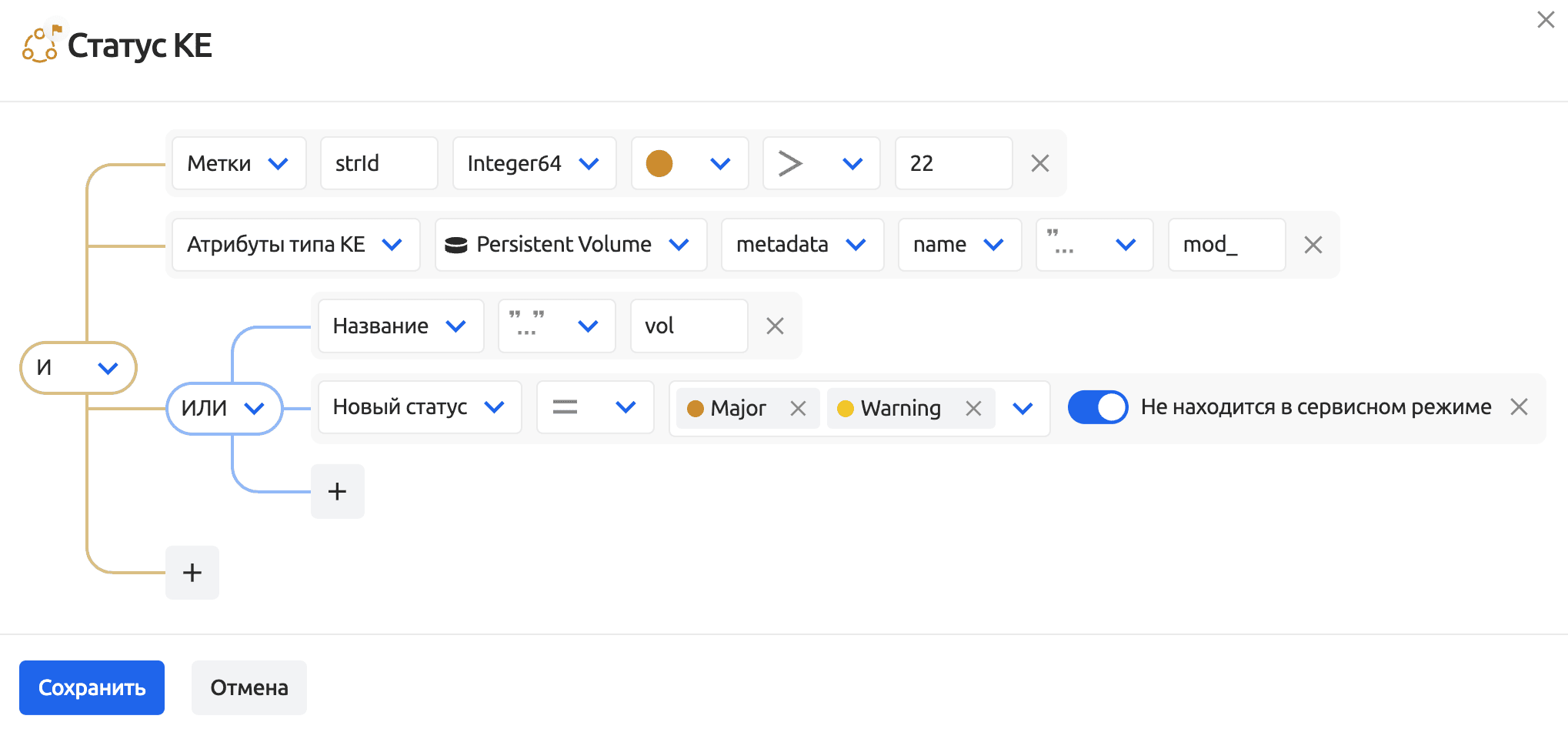Remove the Название vol condition
This screenshot has width=1568, height=739.
(775, 326)
